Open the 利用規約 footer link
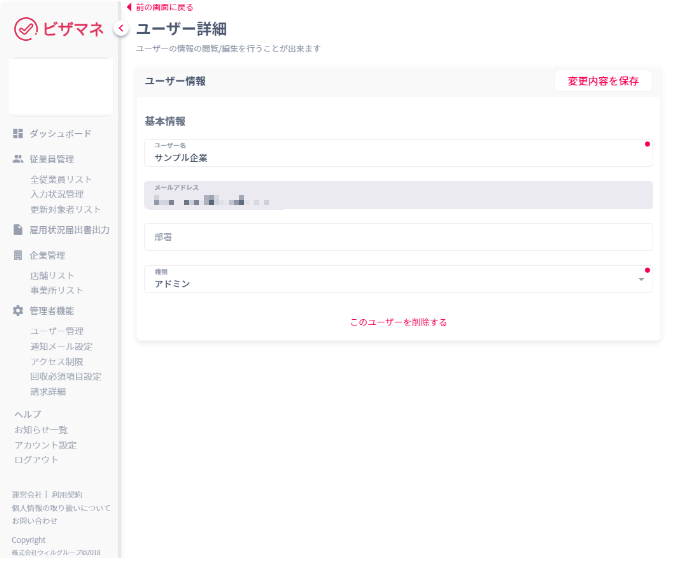Image resolution: width=689 pixels, height=562 pixels. click(67, 495)
